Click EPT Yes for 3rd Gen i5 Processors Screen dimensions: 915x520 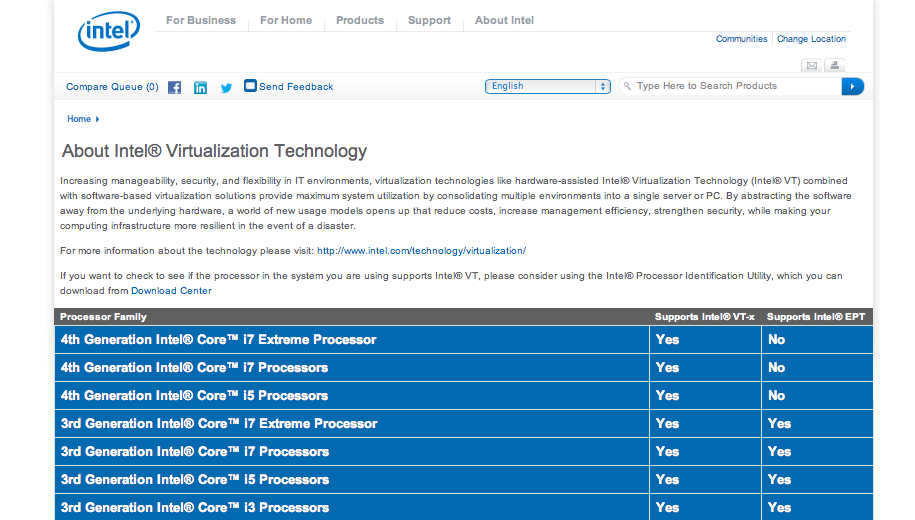click(780, 480)
